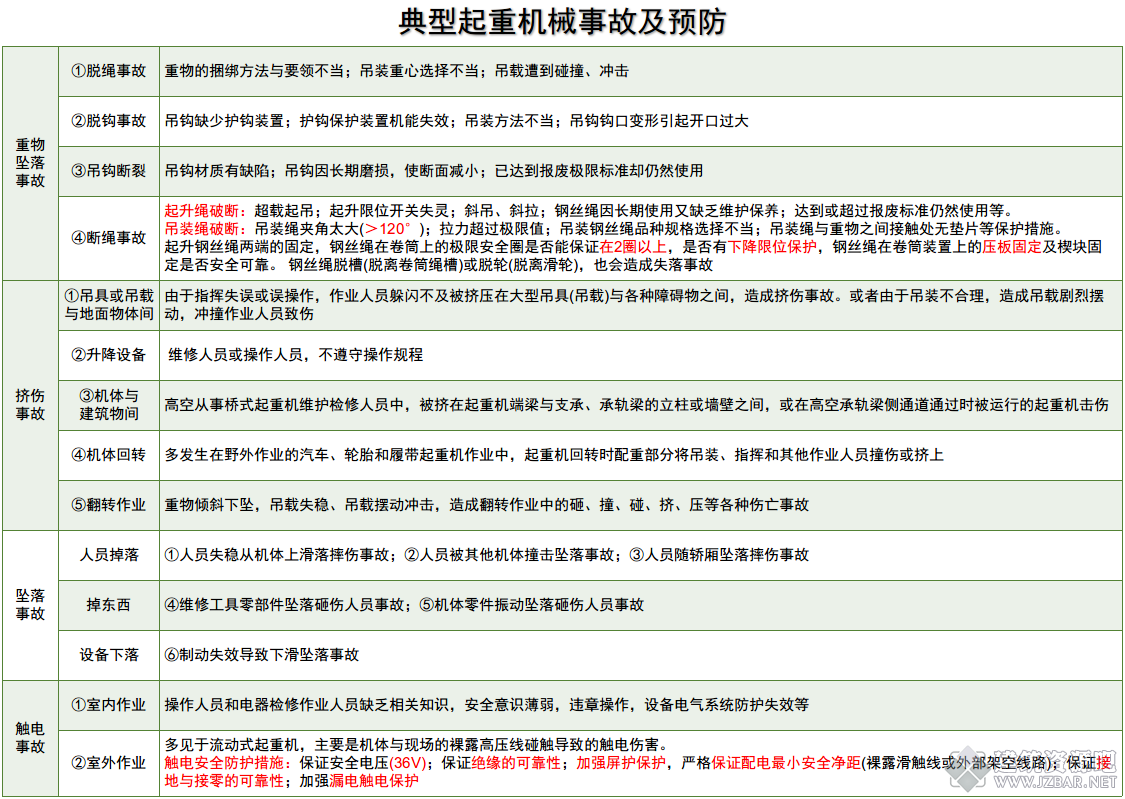
Task: Click the ①脱绳事故 cell
Action: click(x=109, y=72)
